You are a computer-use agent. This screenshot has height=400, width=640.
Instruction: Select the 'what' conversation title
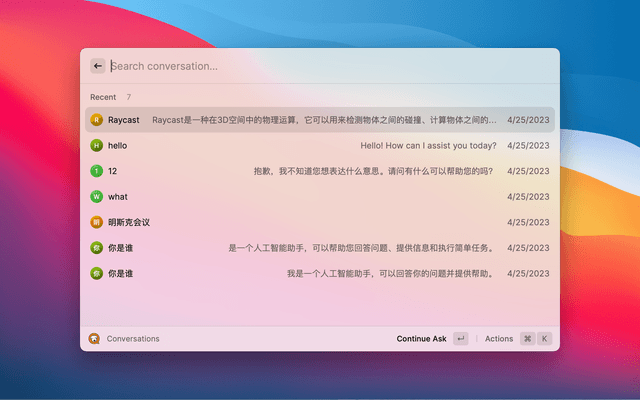click(118, 197)
